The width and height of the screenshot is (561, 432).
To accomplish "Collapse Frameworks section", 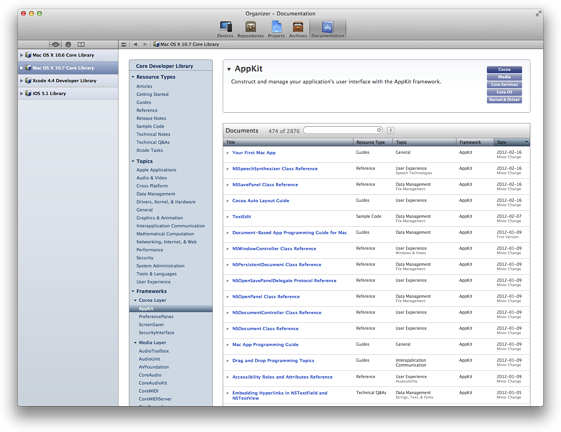I will pyautogui.click(x=133, y=291).
